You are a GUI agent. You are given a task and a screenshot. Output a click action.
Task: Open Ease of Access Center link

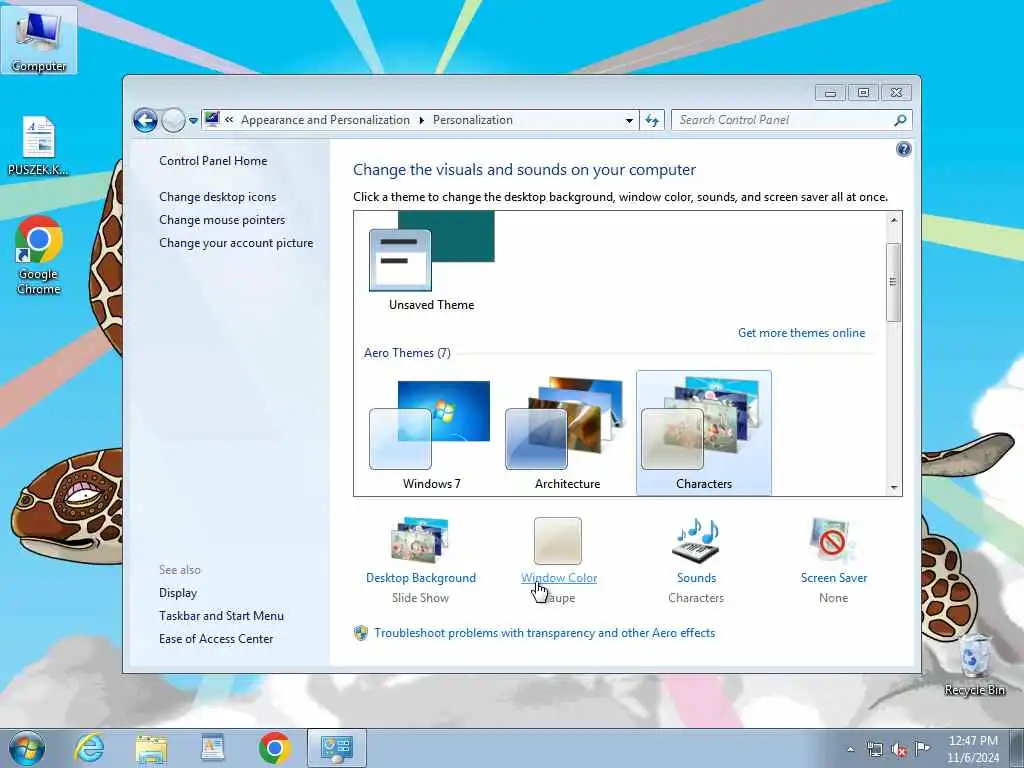[x=216, y=639]
